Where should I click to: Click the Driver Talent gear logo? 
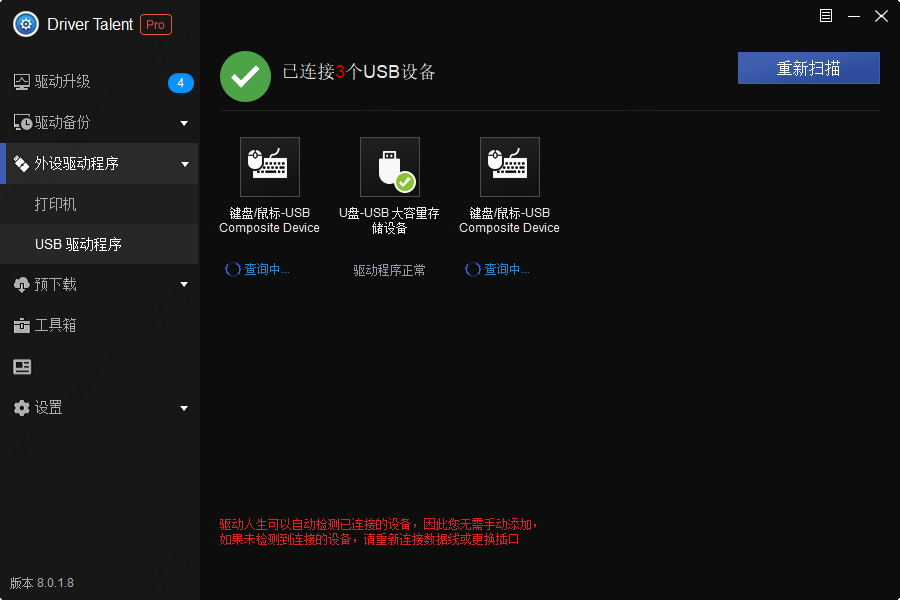(26, 25)
